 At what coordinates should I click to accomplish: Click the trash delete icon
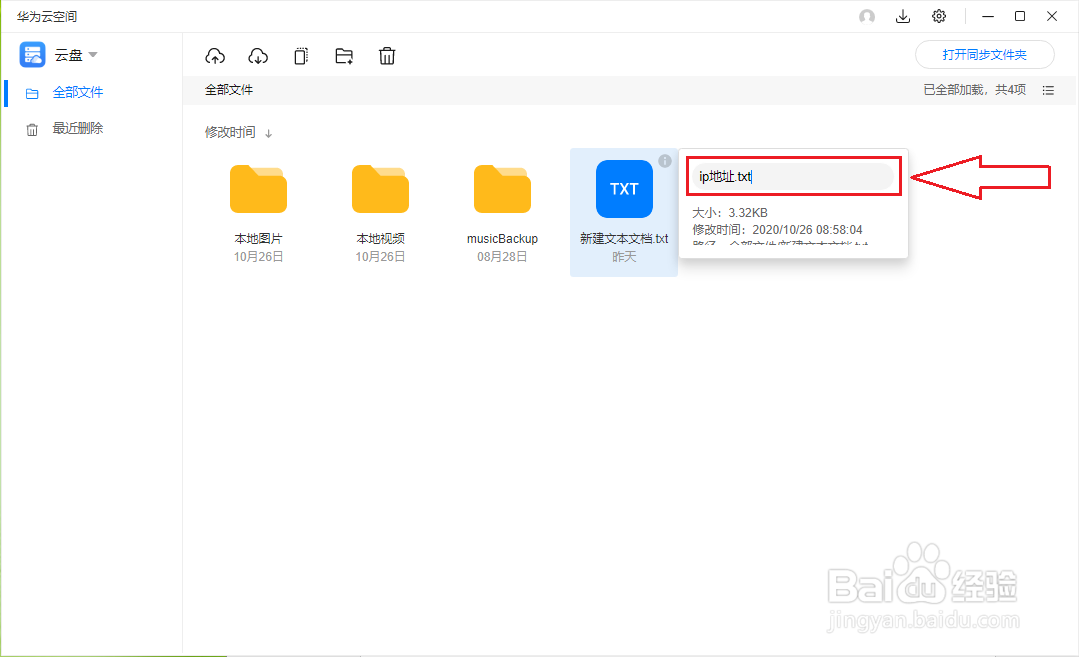pos(387,56)
